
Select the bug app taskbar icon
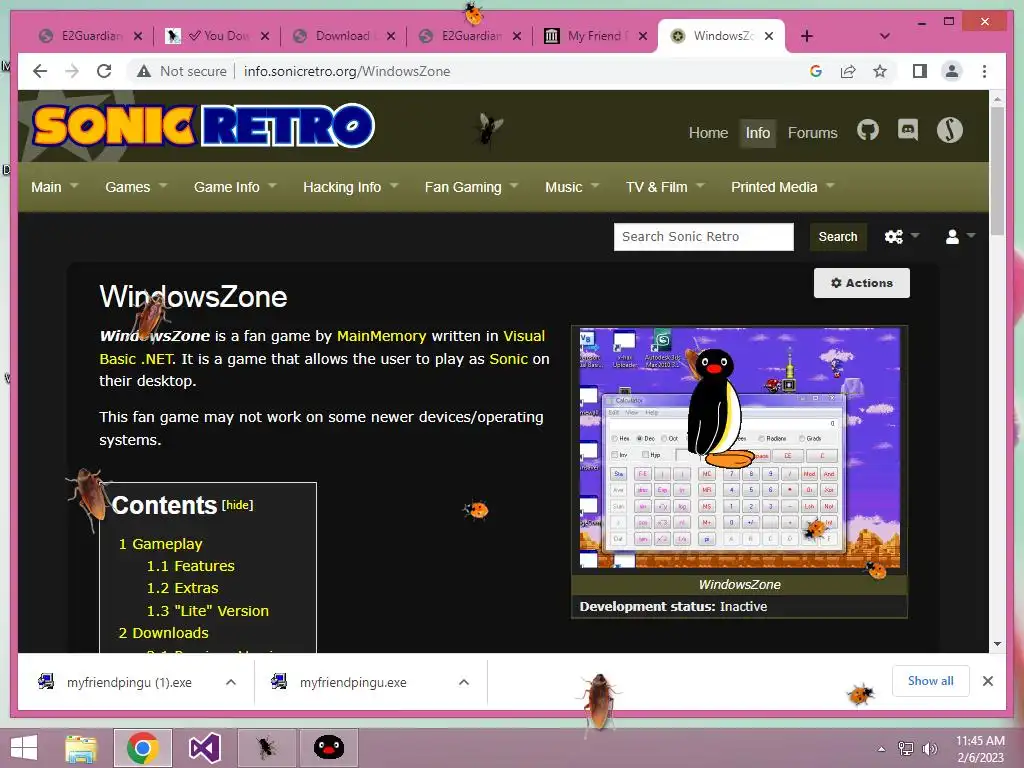pos(266,748)
